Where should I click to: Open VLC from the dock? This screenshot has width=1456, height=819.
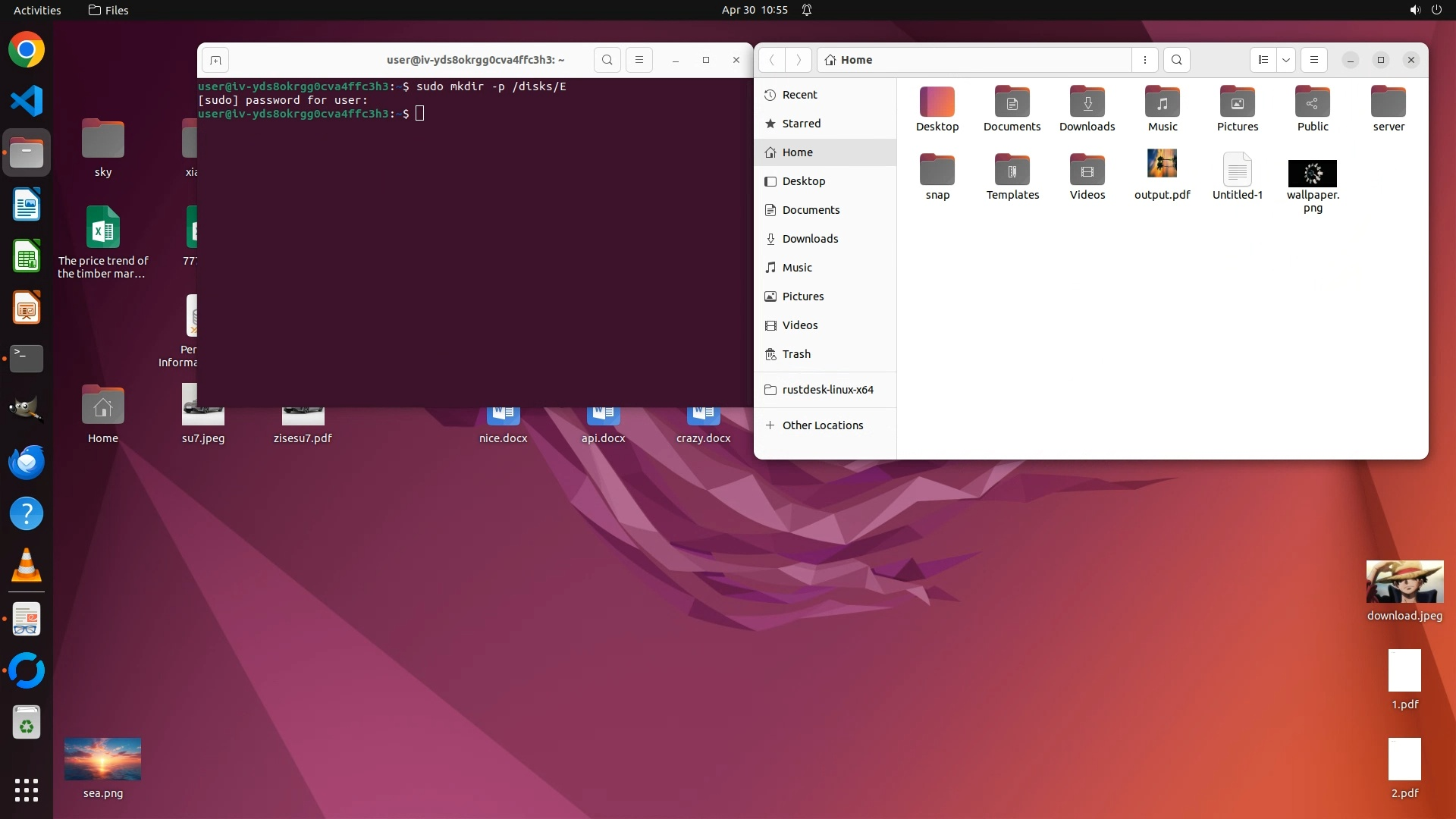[x=27, y=566]
